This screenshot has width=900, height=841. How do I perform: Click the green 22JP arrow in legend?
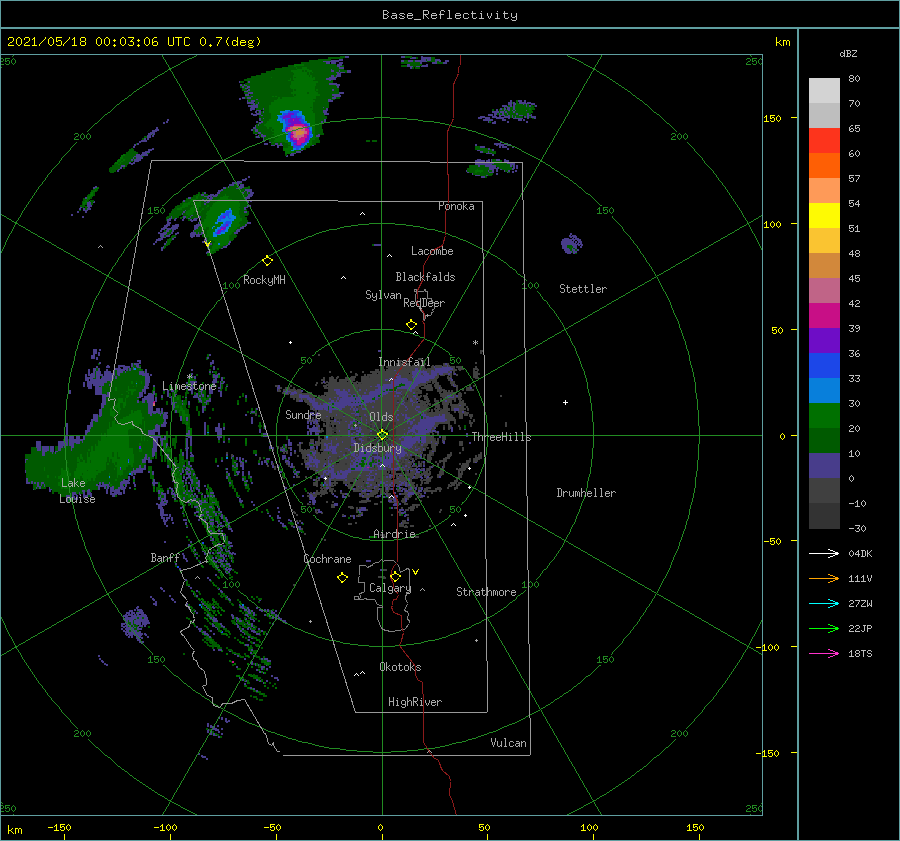click(x=824, y=629)
